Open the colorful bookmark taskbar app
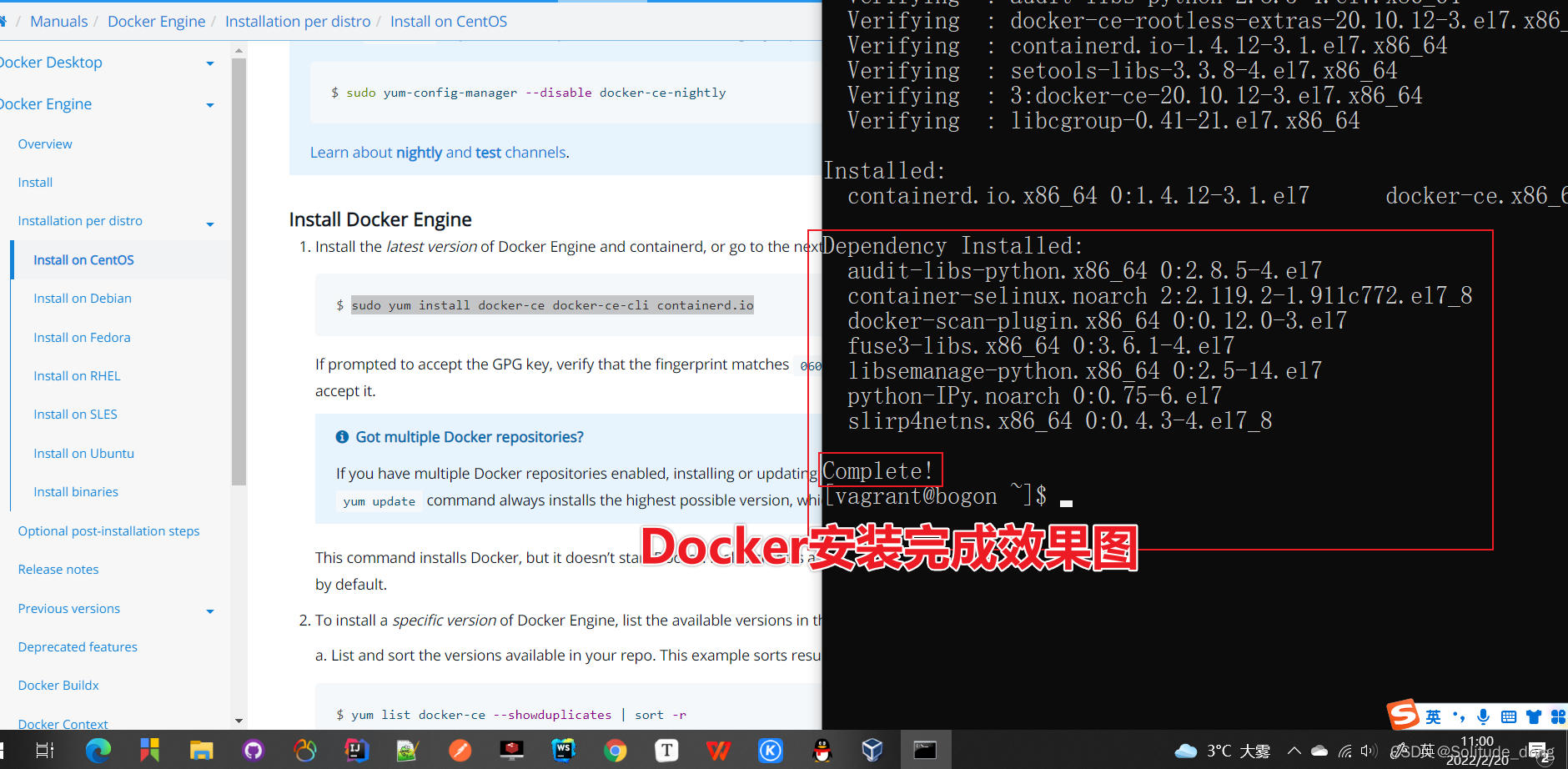This screenshot has width=1568, height=769. 149,751
